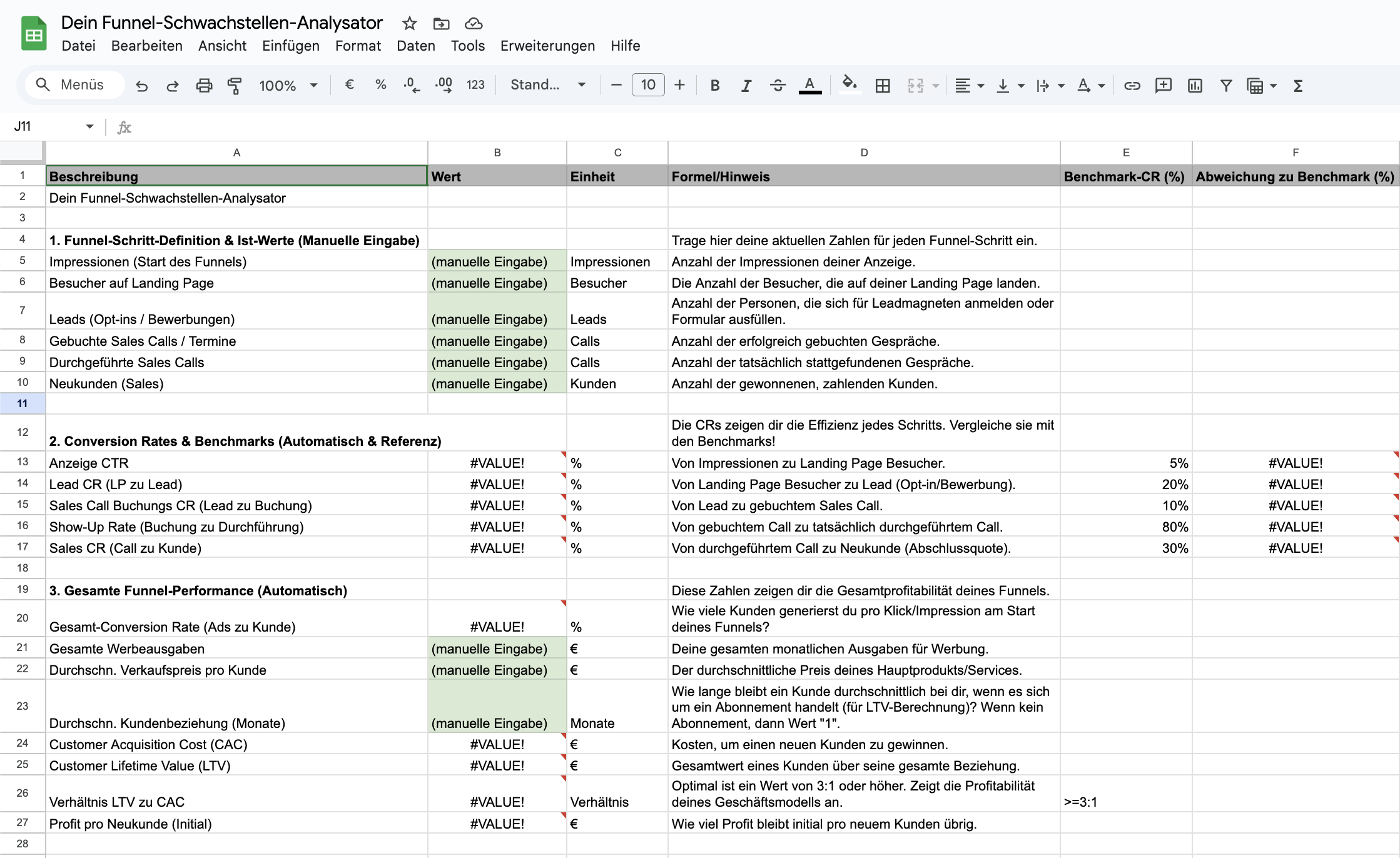Toggle italic formatting
The image size is (1400, 858).
click(x=746, y=86)
